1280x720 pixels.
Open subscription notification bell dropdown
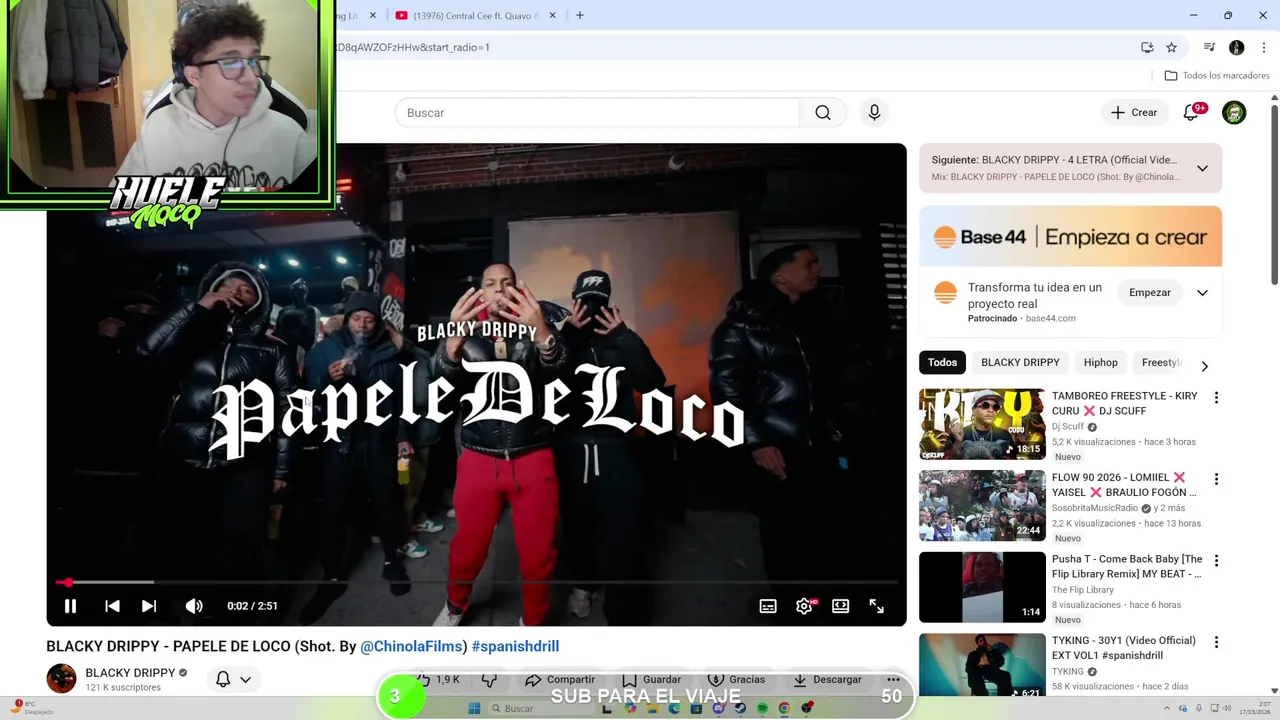point(233,679)
